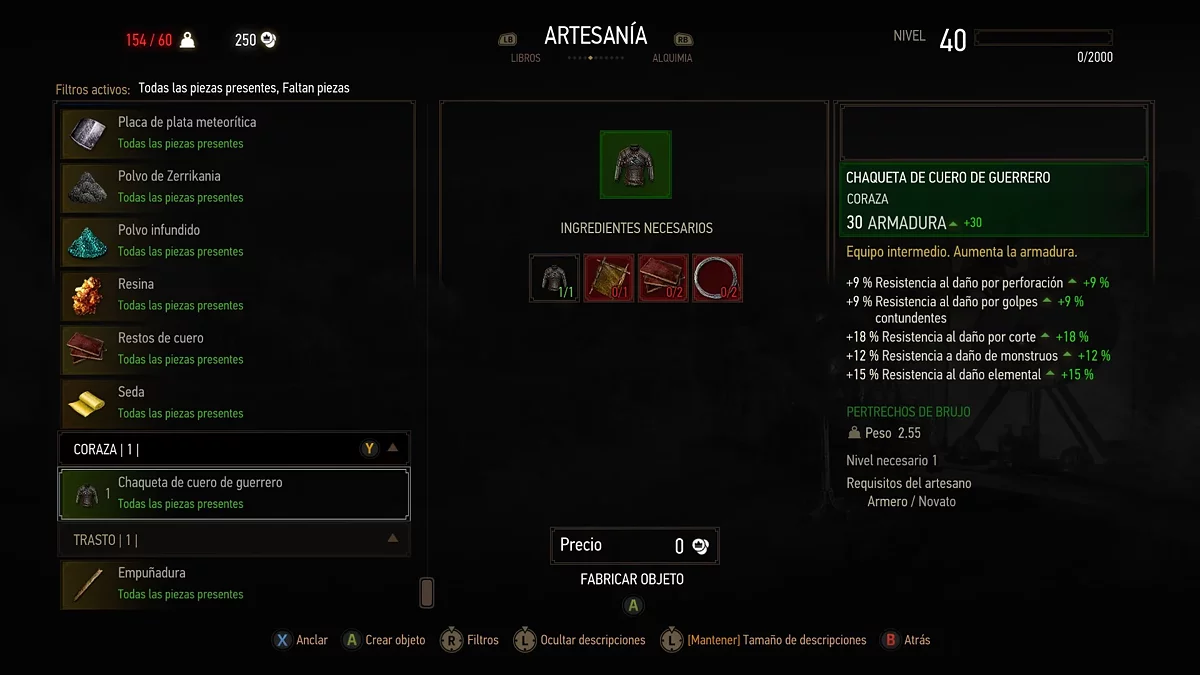
Task: Select Chaqueta de cuero de guerrero recipe
Action: point(234,493)
